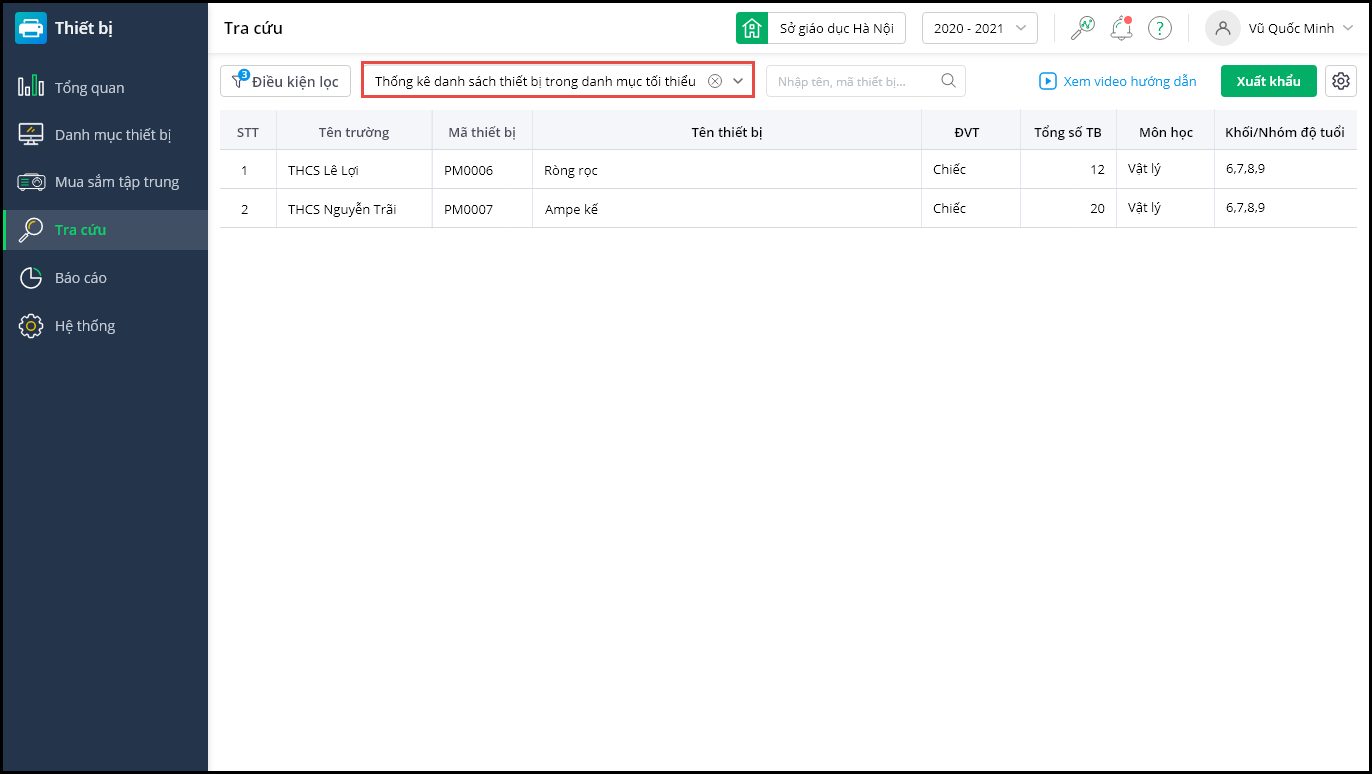Open the search analytics icon in header
Viewport: 1372px width, 774px height.
pyautogui.click(x=1082, y=28)
